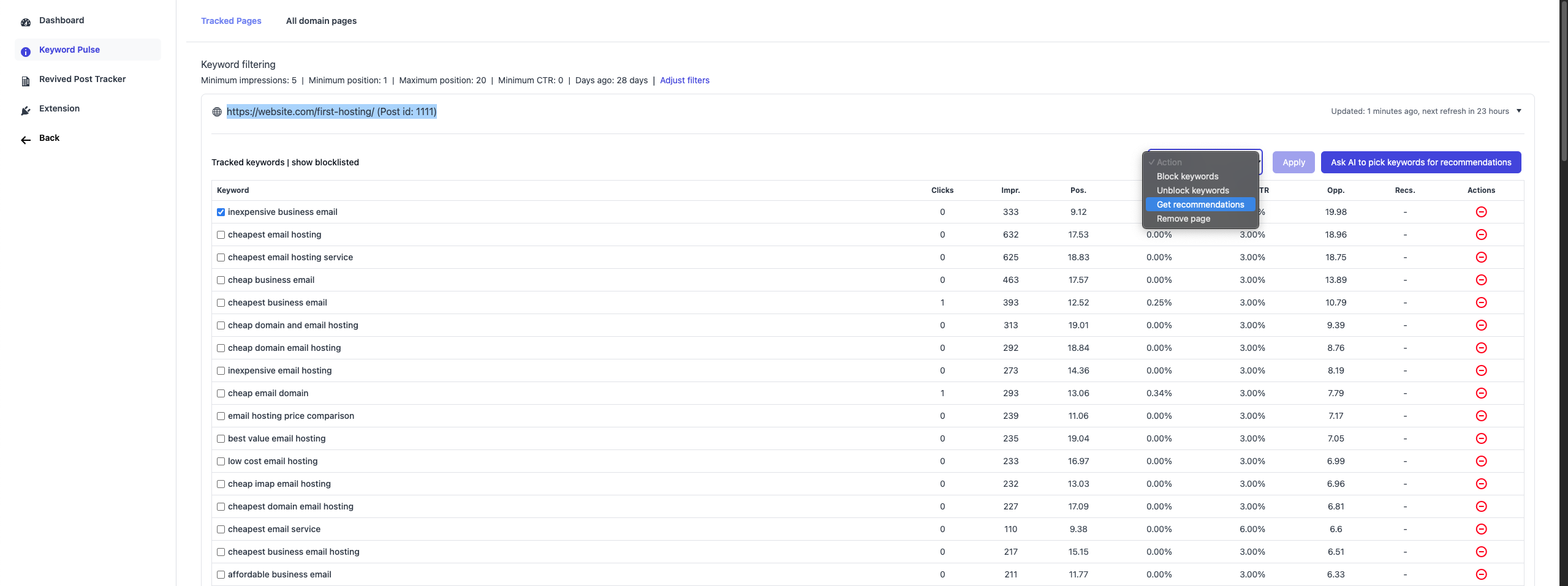The width and height of the screenshot is (1568, 586).
Task: Remove cheap domain email hosting via minus icon
Action: point(1482,348)
